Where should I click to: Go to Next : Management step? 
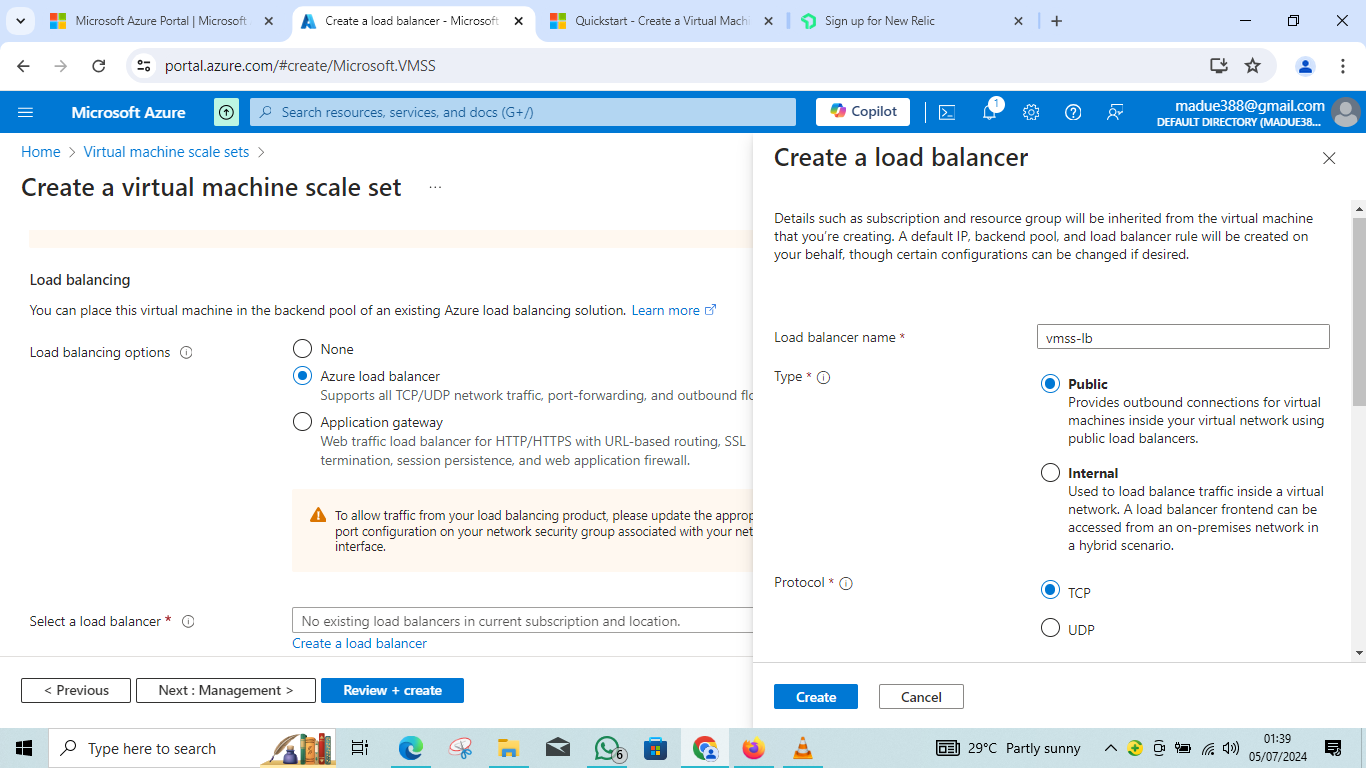pos(226,690)
